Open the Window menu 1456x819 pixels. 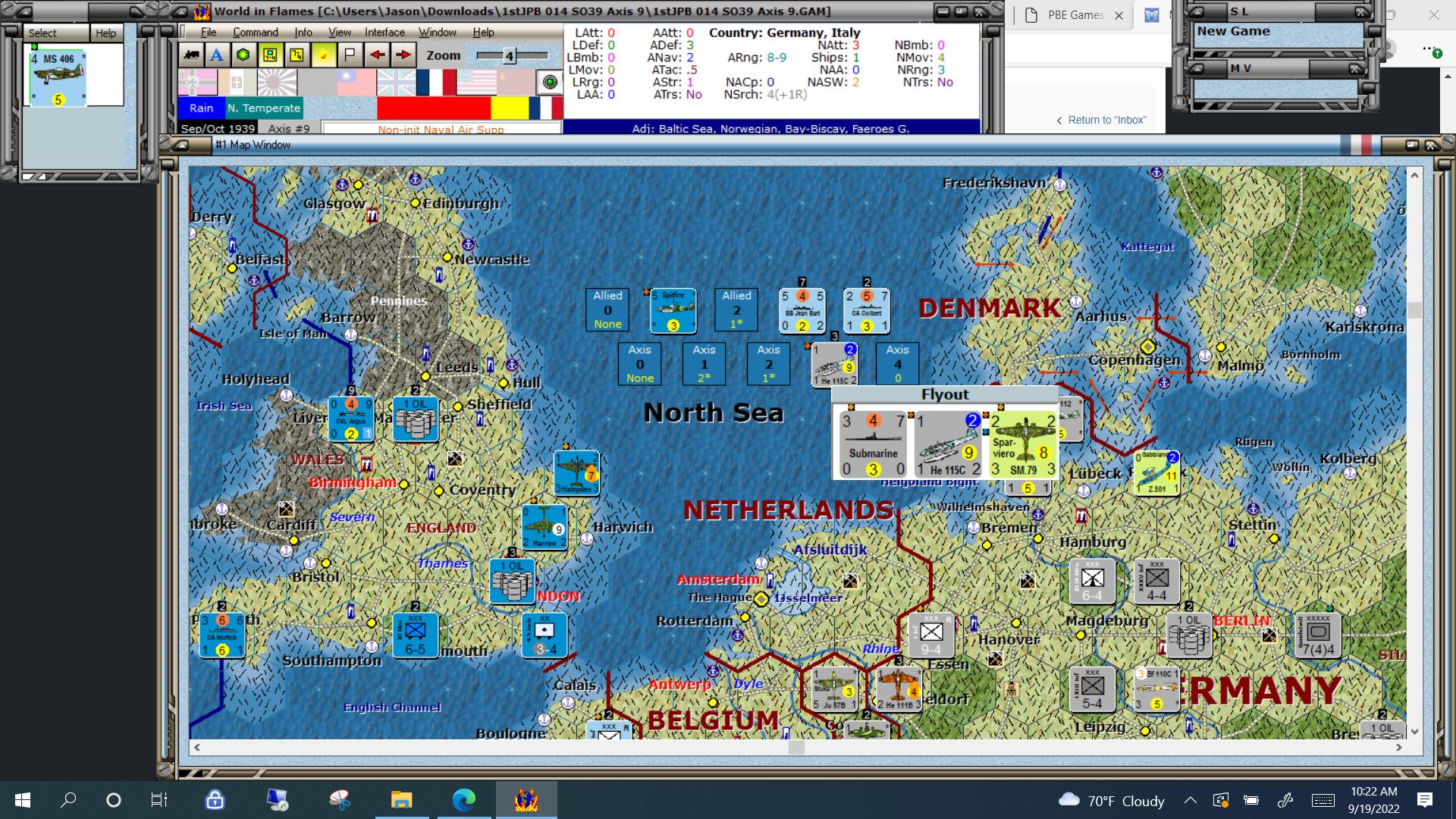(438, 32)
